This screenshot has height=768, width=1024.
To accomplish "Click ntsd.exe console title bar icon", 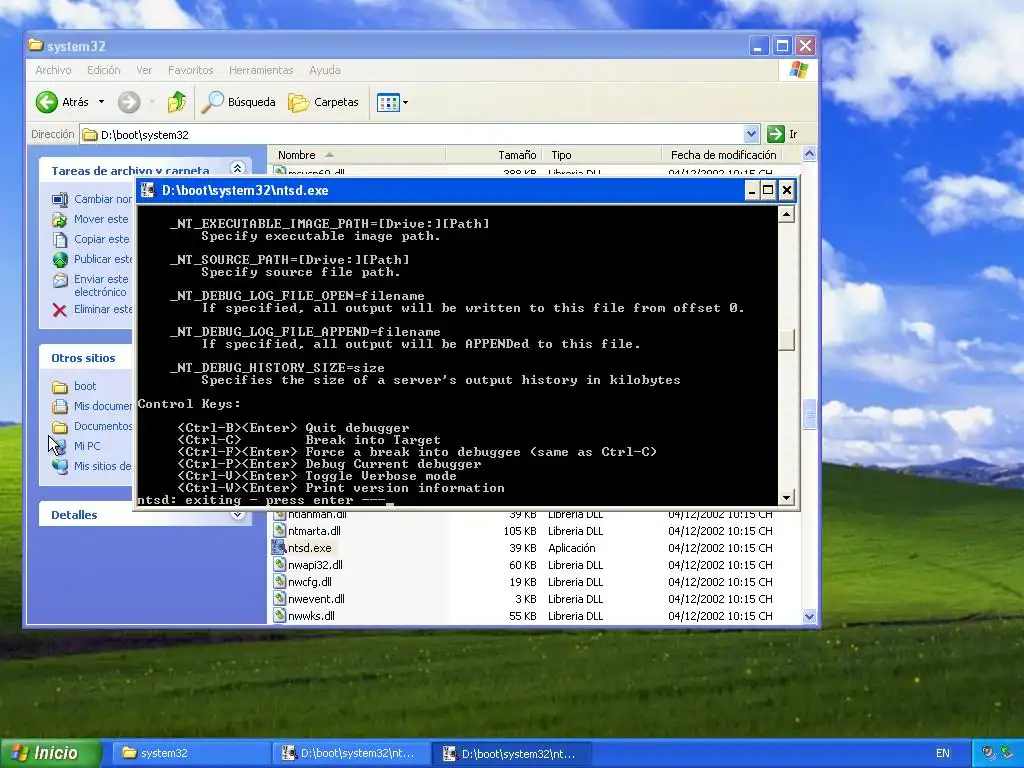I will 148,190.
